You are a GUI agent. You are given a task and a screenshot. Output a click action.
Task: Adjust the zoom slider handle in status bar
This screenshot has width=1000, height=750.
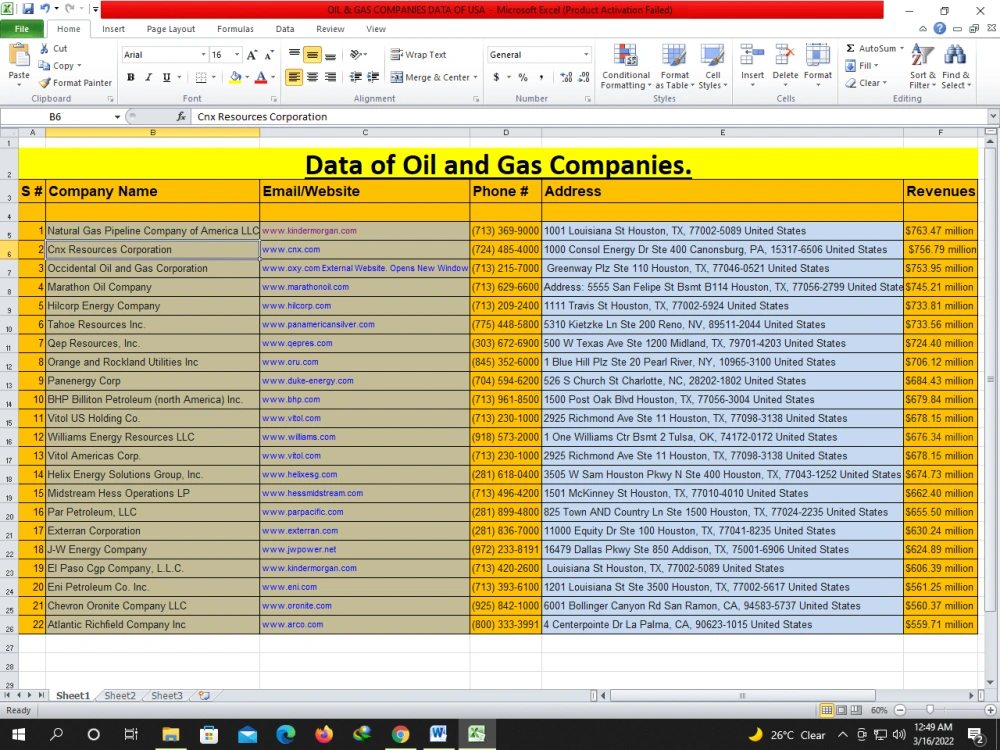coord(930,710)
